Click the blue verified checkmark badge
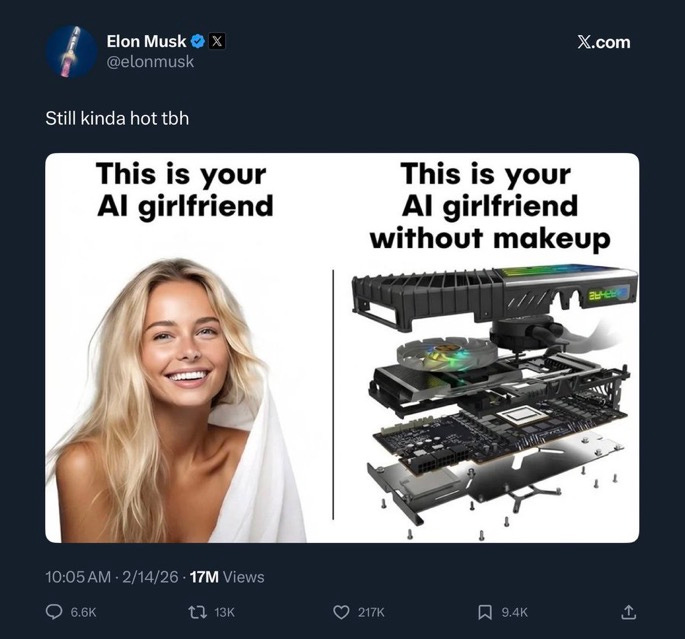 coord(198,41)
